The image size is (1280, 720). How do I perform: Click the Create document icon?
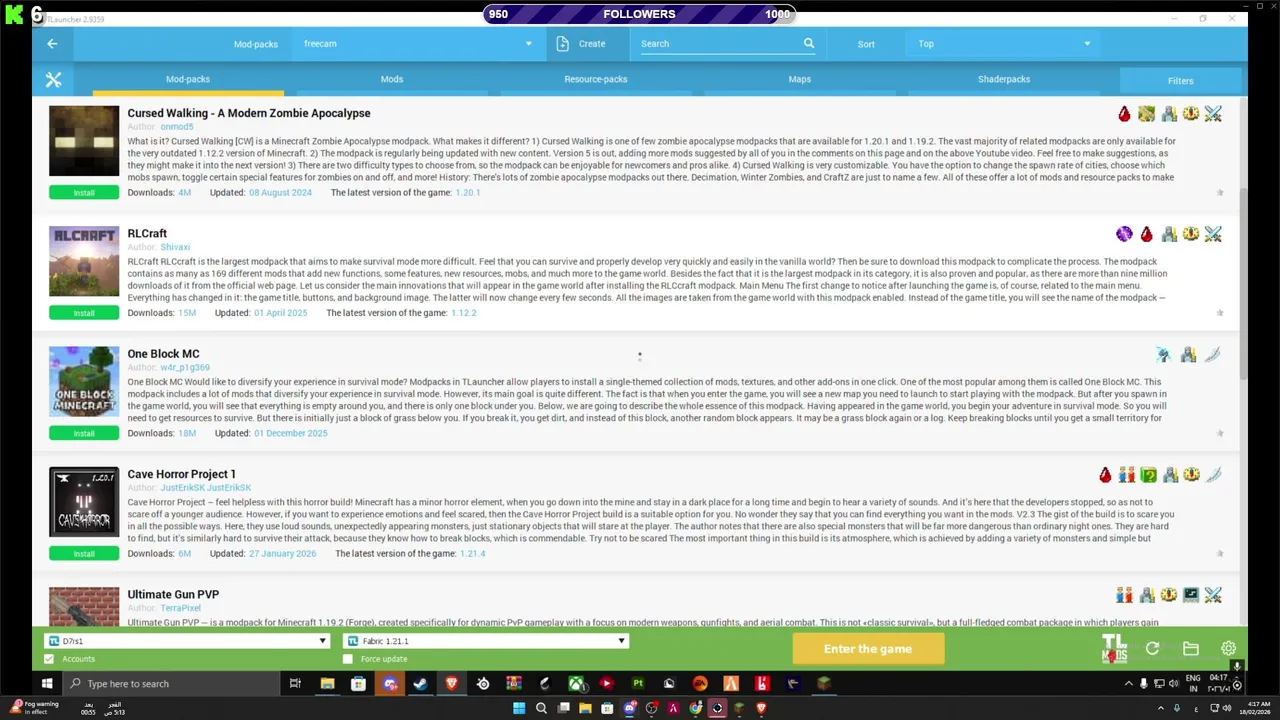pos(562,43)
